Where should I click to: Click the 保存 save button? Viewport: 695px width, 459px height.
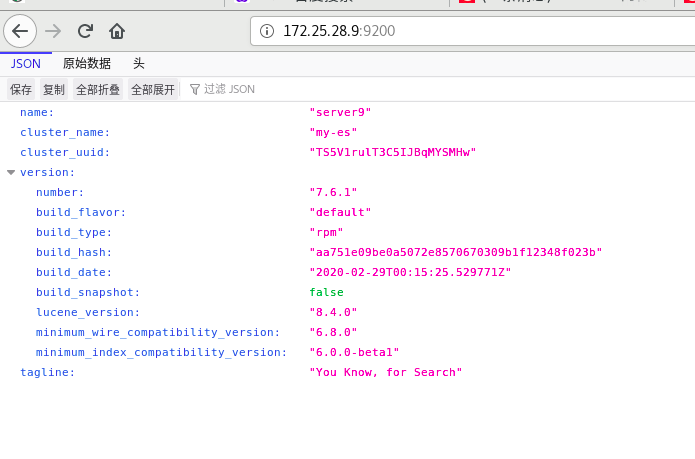pyautogui.click(x=21, y=89)
